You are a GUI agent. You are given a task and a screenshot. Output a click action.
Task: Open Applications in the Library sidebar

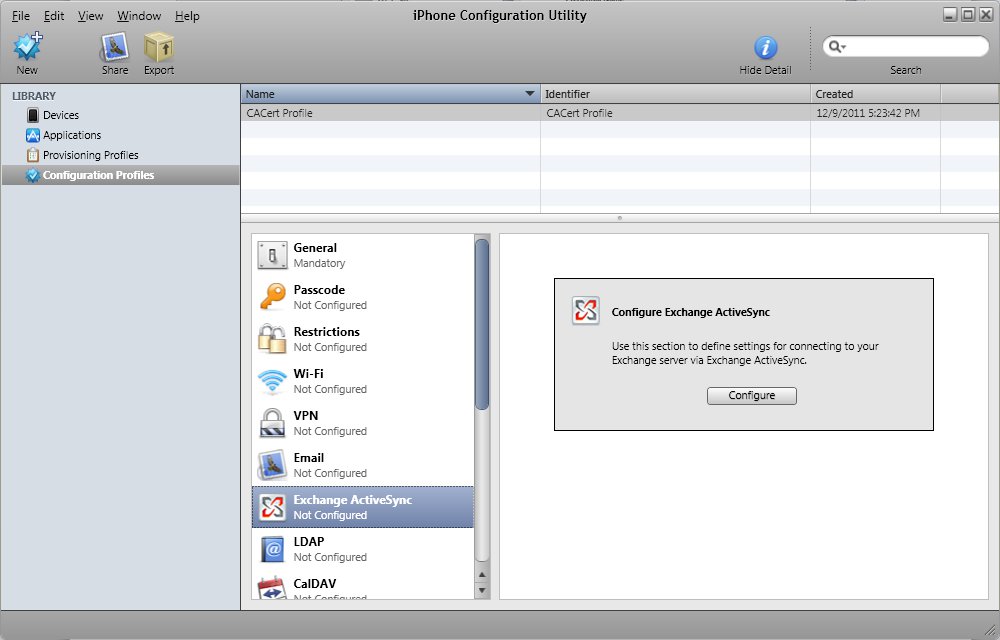point(71,135)
